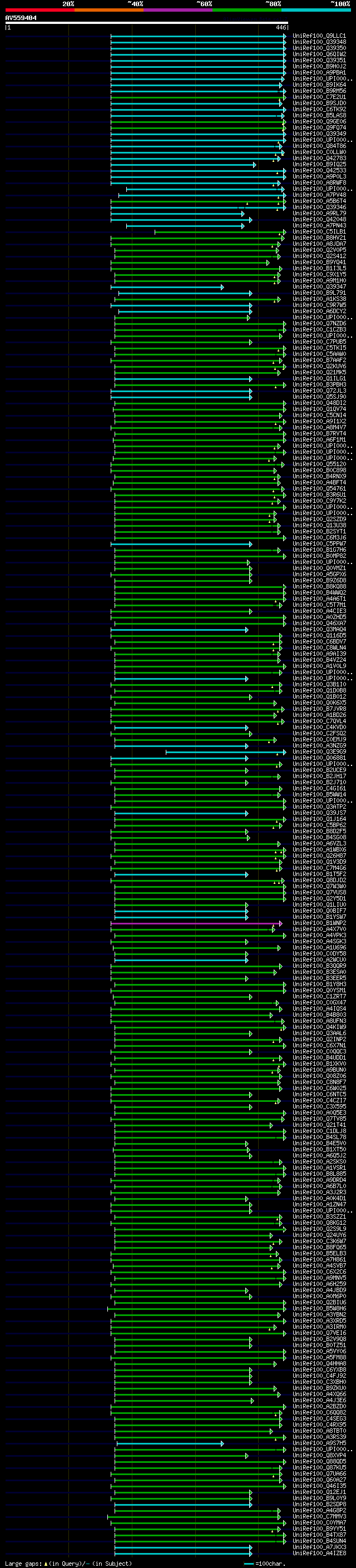Image resolution: width=356 pixels, height=1568 pixels.
Task: Select the UniRef100_Q42048 label
Action: click(x=319, y=219)
